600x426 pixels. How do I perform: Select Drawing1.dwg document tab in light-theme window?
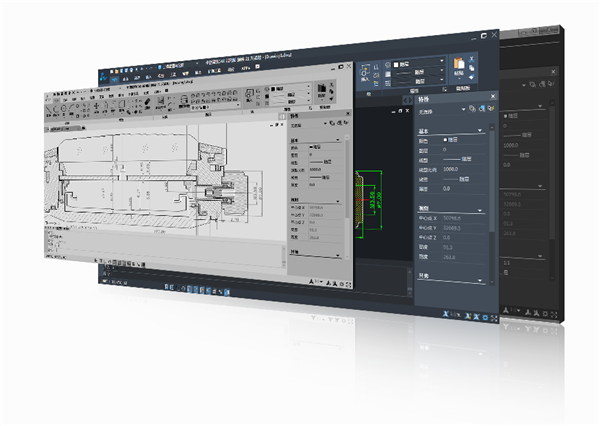pyautogui.click(x=65, y=129)
